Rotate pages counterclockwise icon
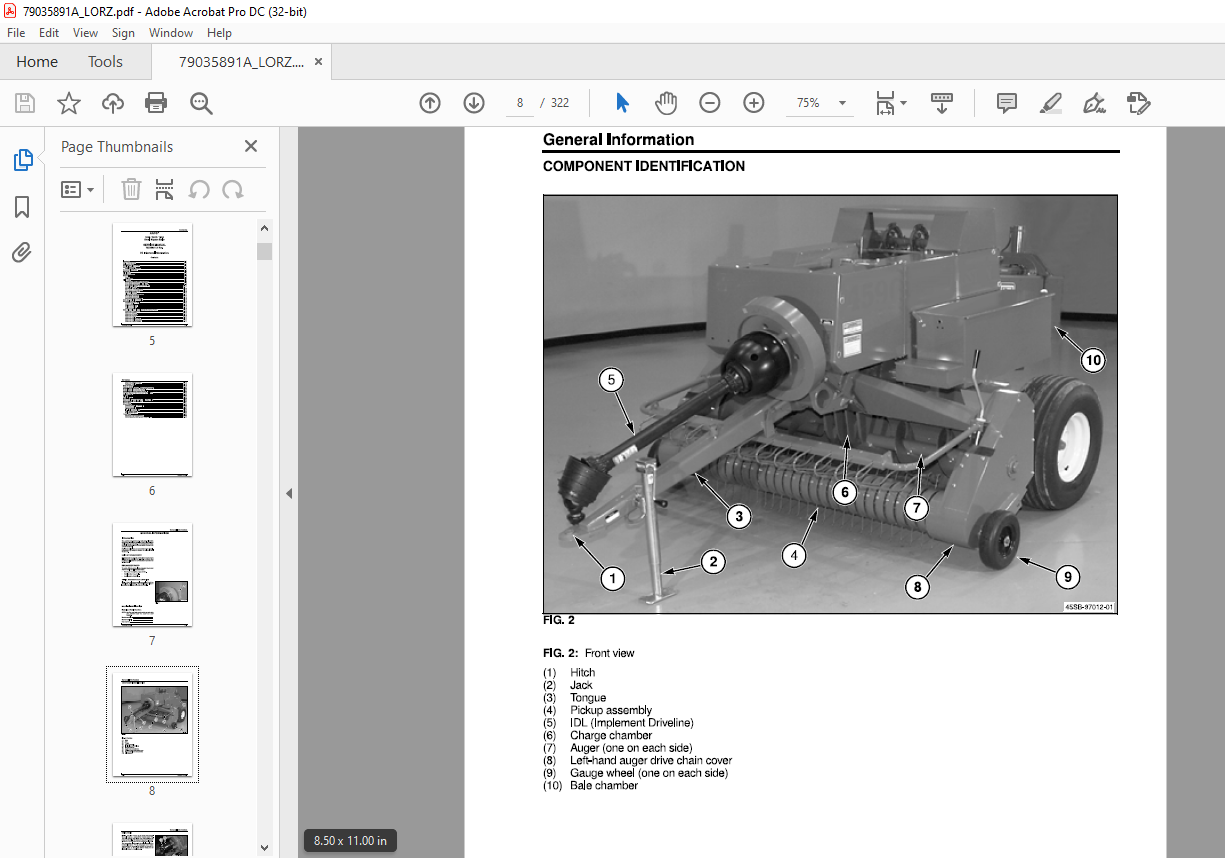The height and width of the screenshot is (858, 1225). coord(199,189)
